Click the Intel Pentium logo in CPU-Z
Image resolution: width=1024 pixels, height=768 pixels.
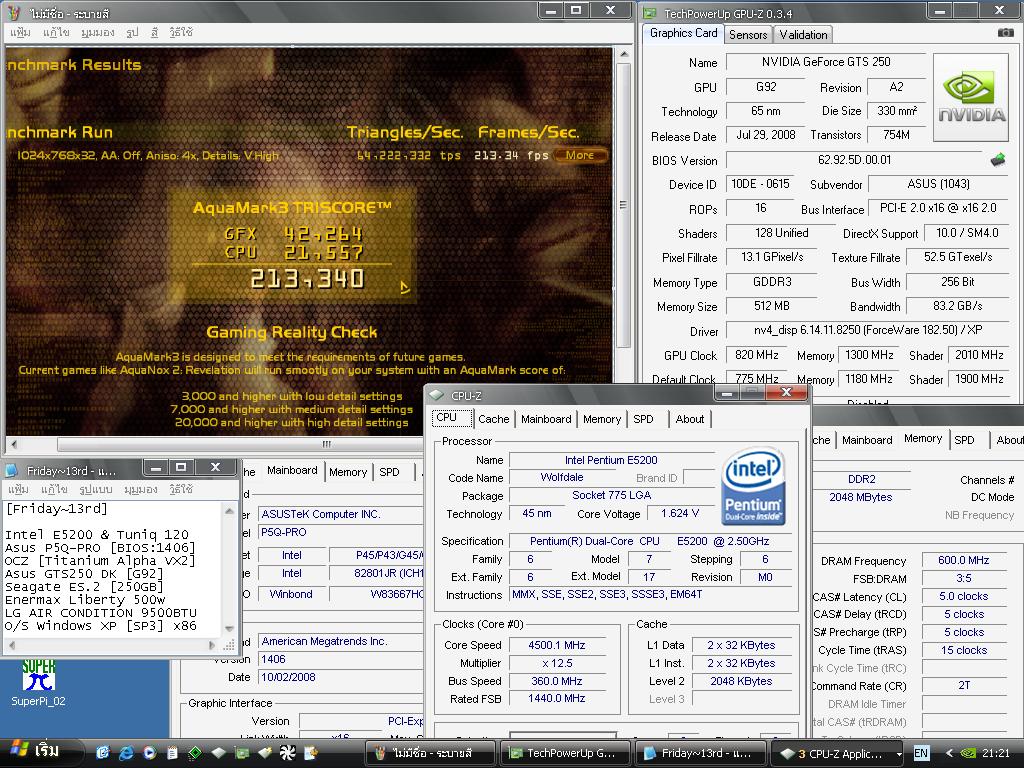coord(753,486)
